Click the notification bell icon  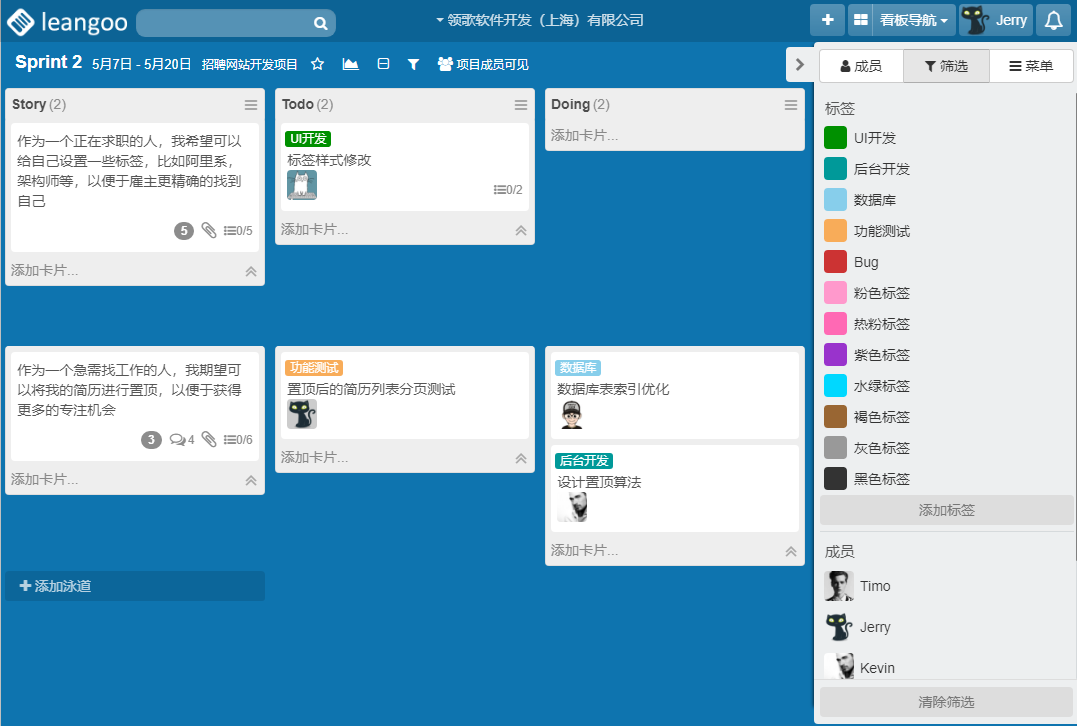point(1053,20)
